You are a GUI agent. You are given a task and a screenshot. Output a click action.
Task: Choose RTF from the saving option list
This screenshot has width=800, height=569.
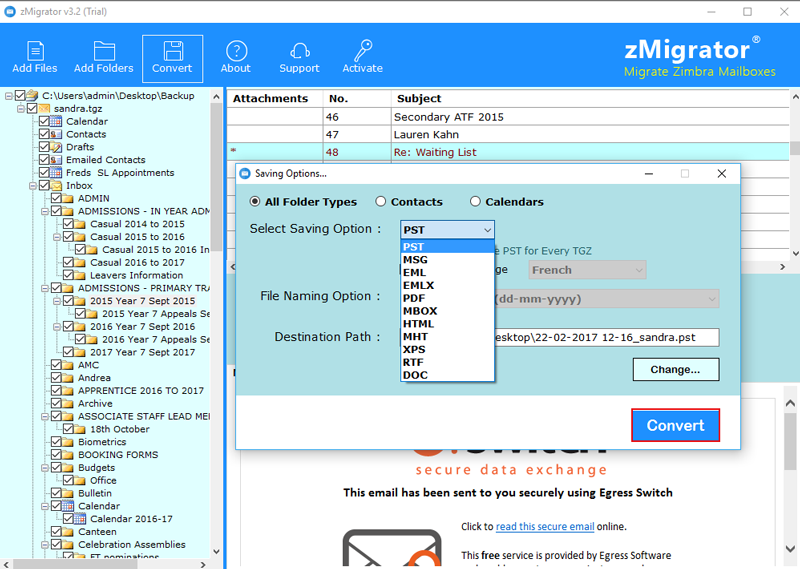(x=447, y=362)
